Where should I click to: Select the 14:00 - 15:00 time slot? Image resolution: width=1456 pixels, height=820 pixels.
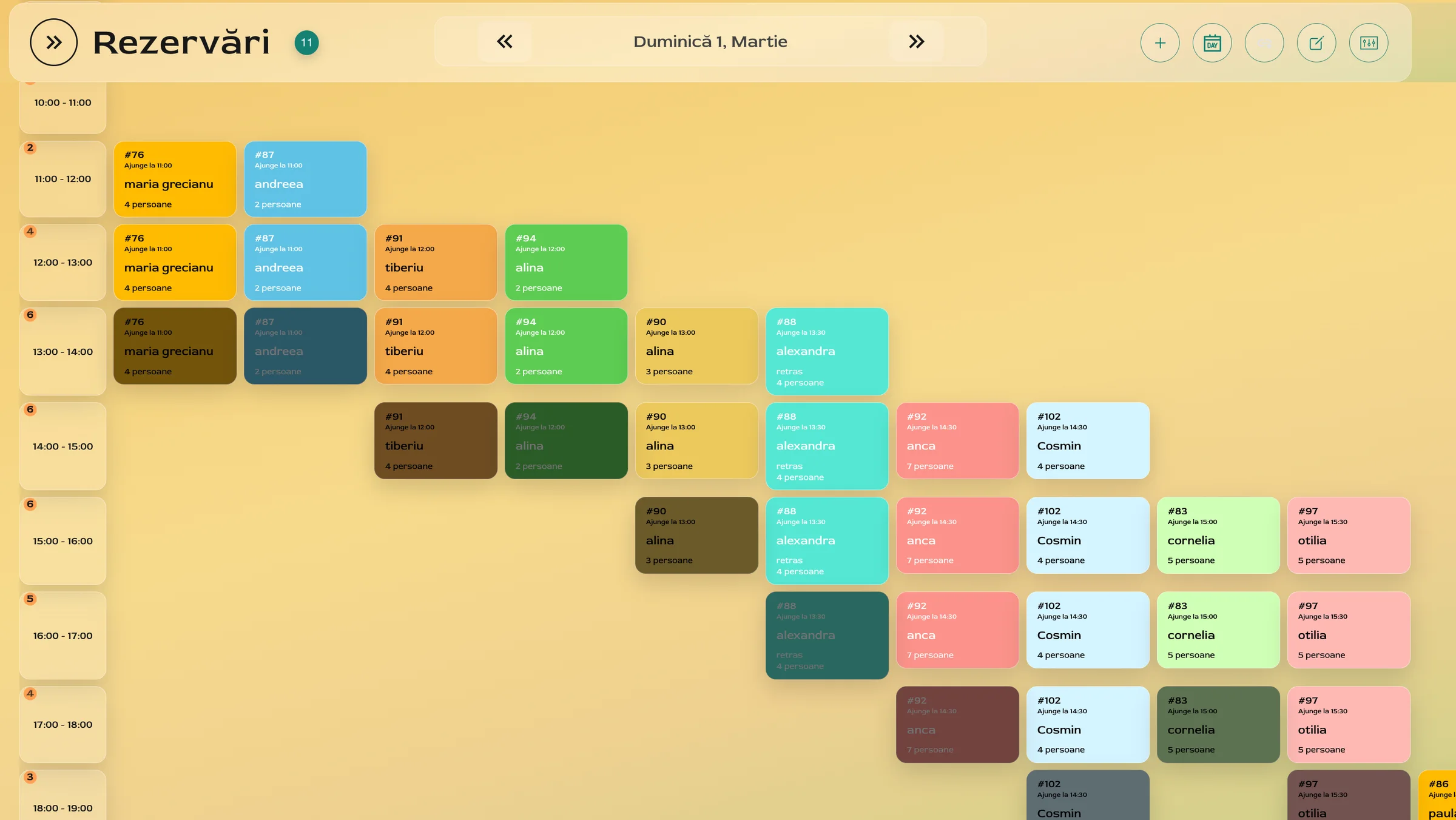coord(62,446)
